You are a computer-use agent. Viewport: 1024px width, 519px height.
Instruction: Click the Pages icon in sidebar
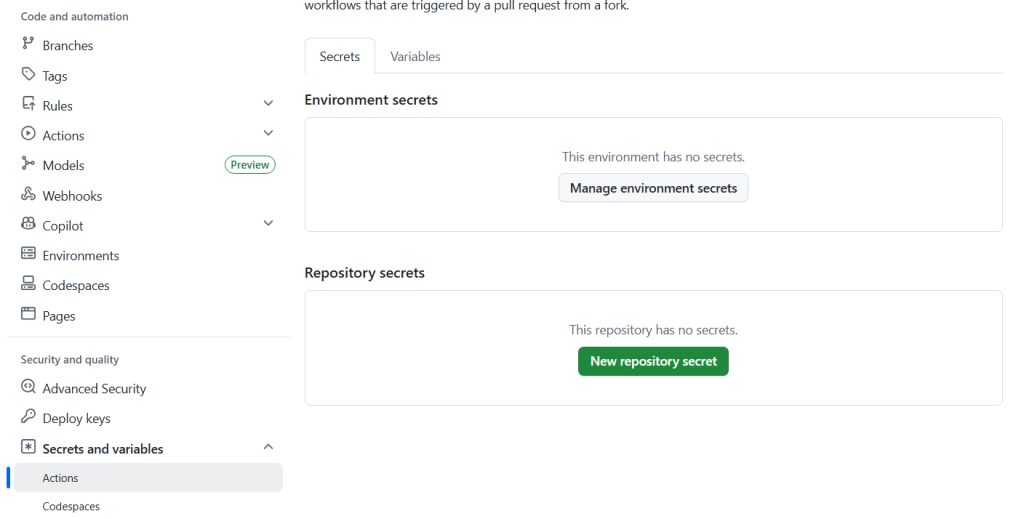coord(28,315)
